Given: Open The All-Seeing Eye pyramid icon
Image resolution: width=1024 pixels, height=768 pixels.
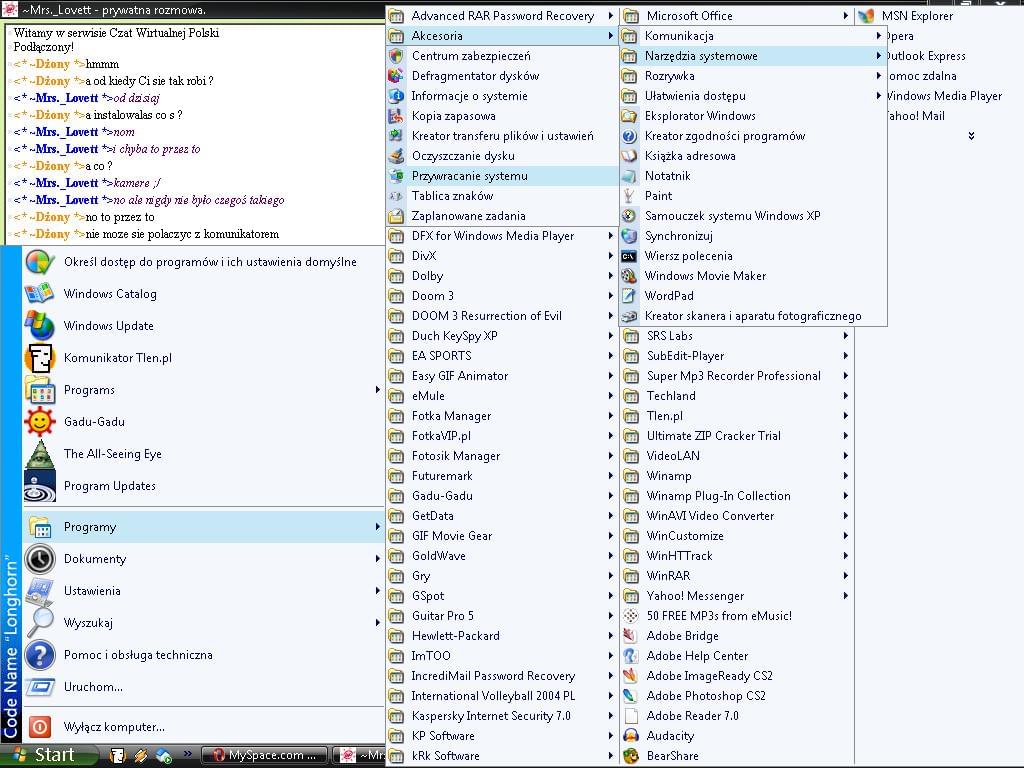Looking at the screenshot, I should coord(39,454).
